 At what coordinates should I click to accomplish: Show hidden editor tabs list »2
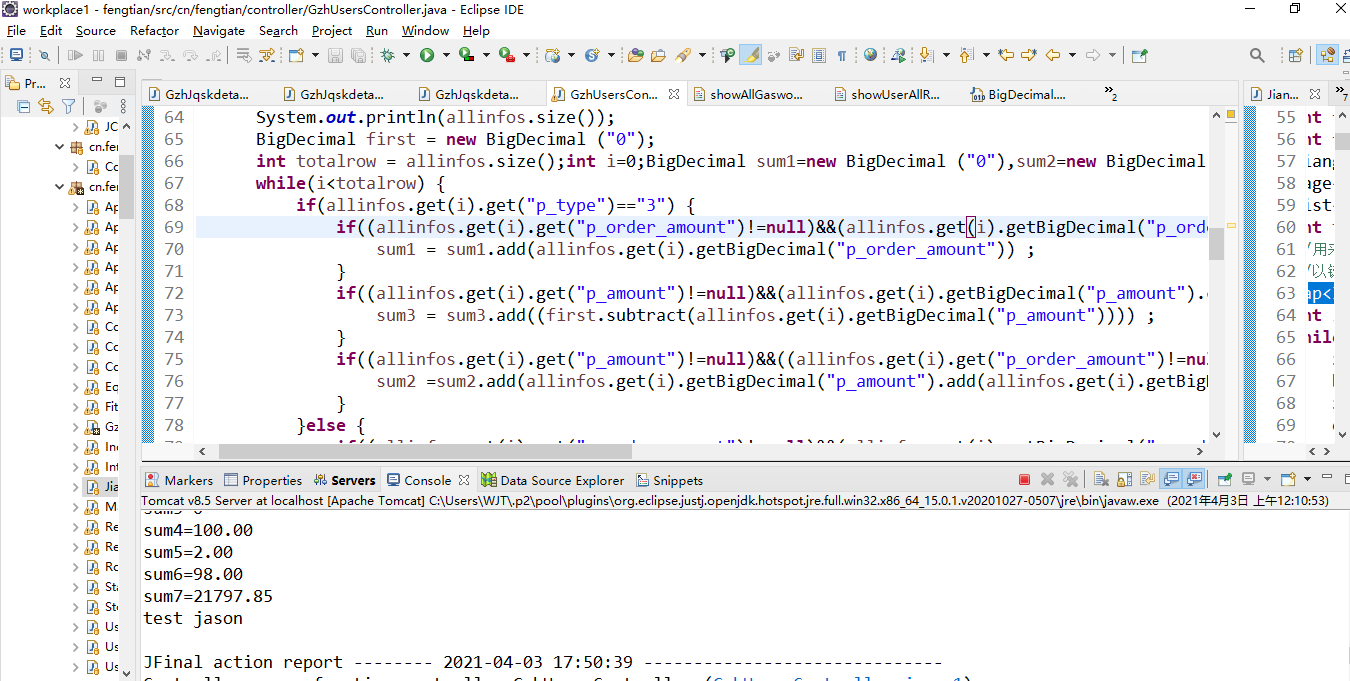point(1111,94)
